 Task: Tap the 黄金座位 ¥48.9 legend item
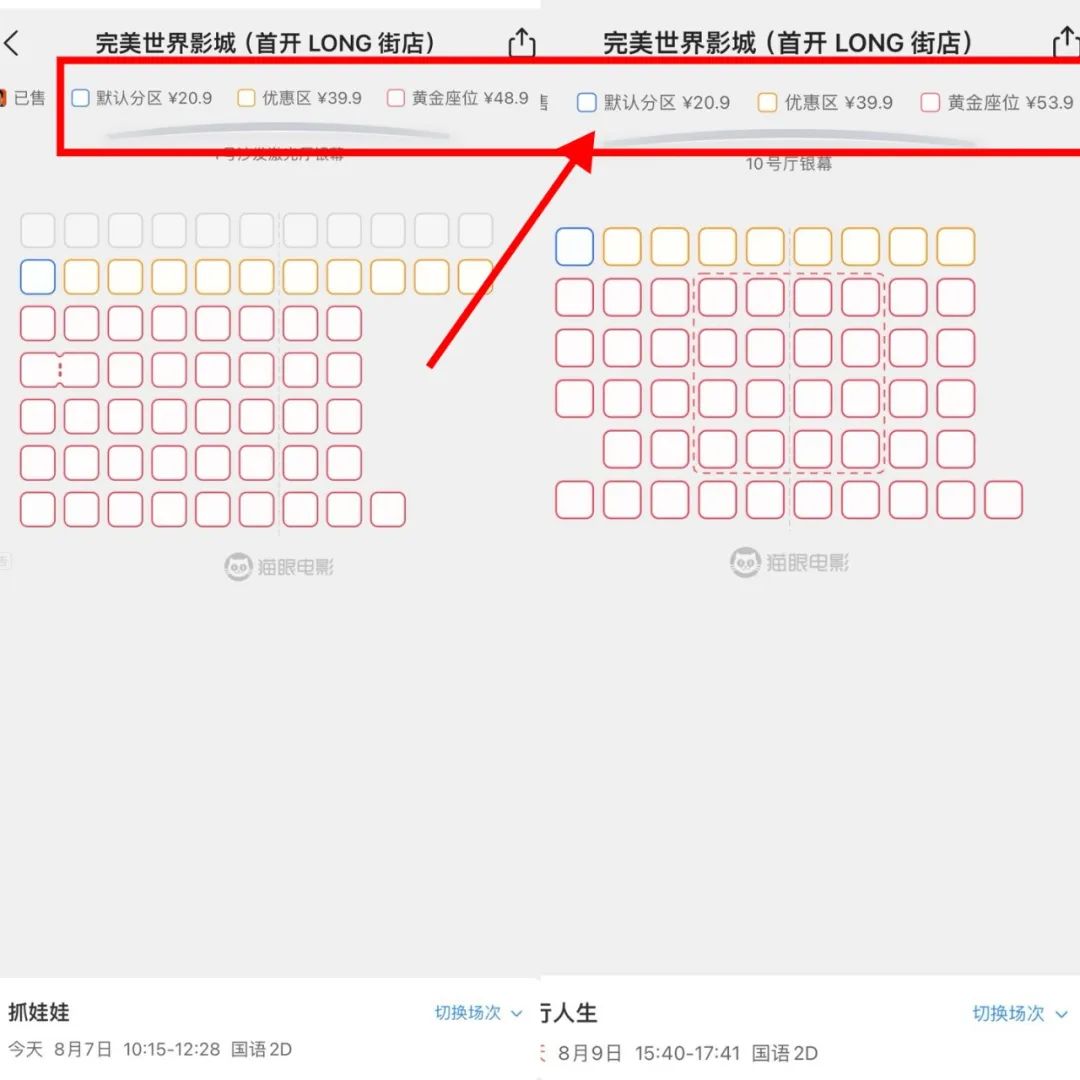click(458, 98)
